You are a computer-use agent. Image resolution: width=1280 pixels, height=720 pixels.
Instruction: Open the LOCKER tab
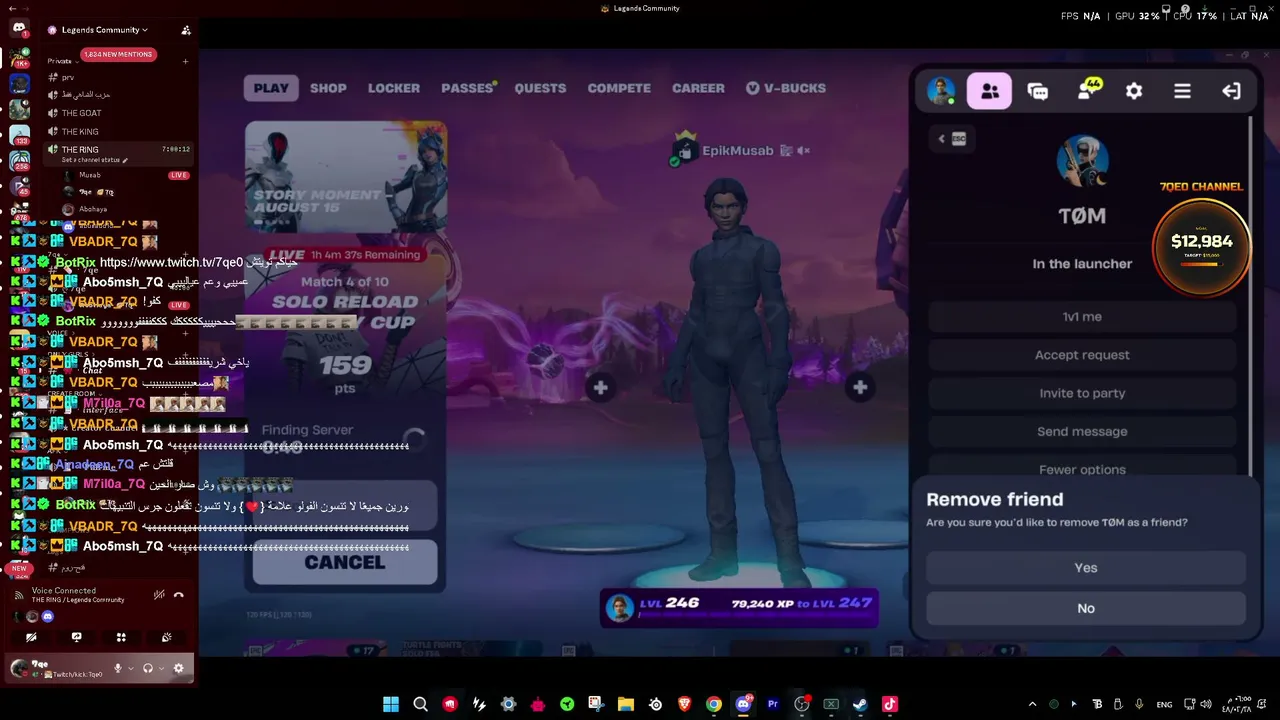pos(394,88)
